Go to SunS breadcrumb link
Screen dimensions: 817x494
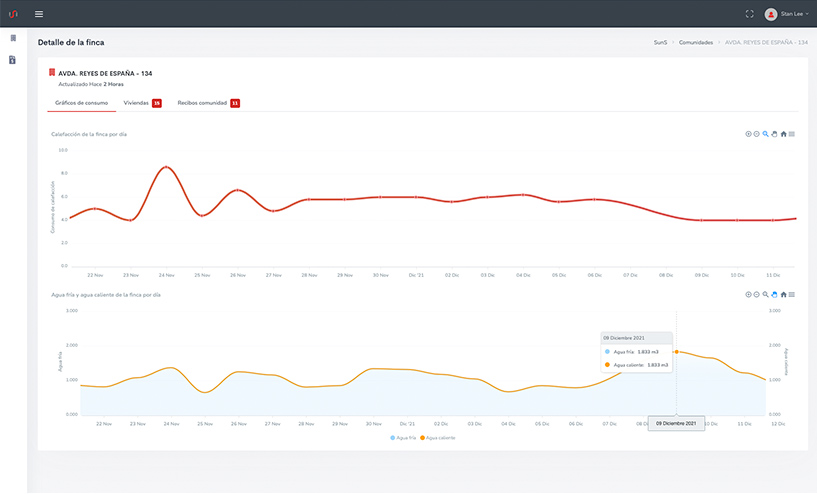pyautogui.click(x=660, y=43)
